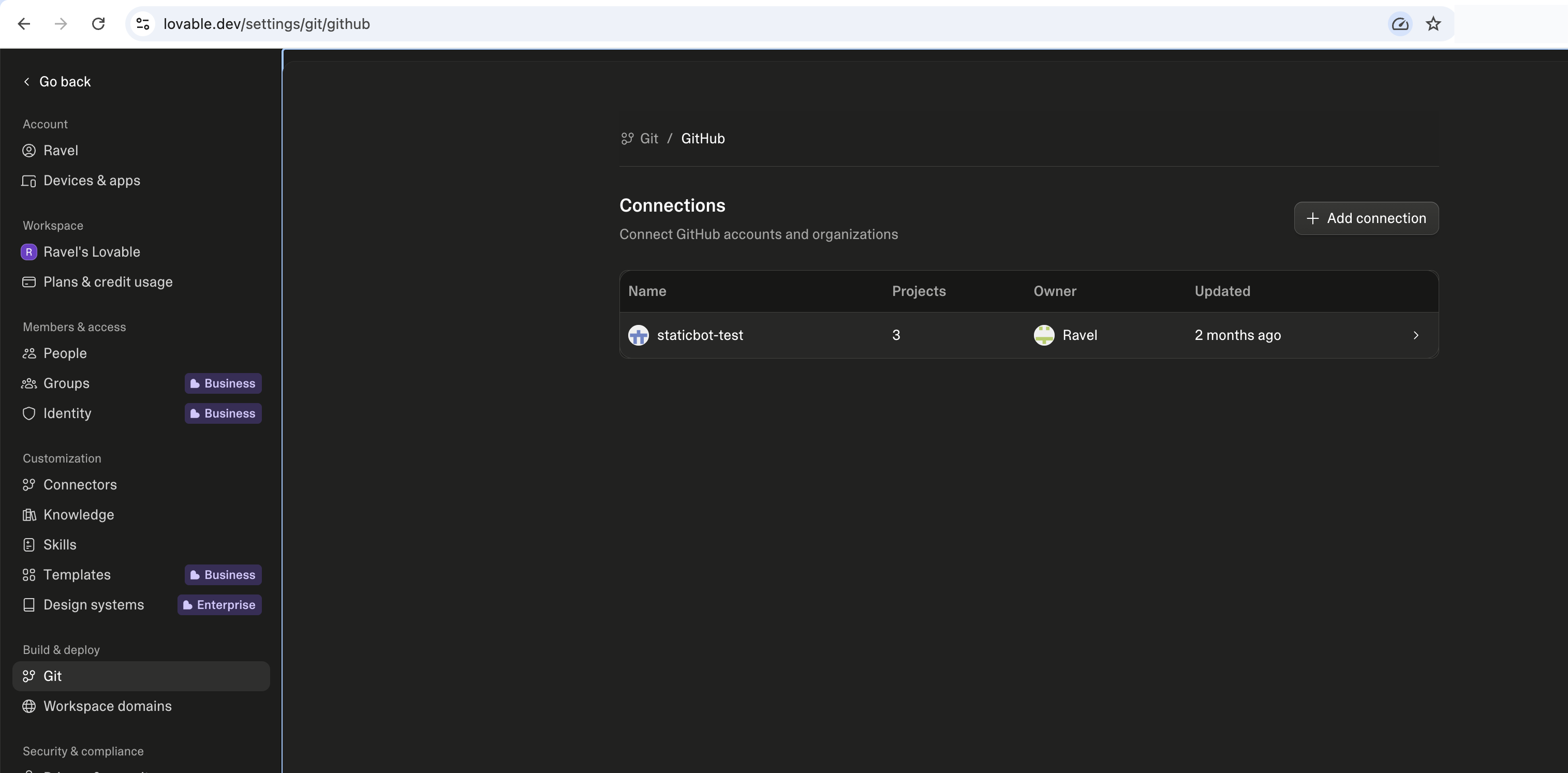
Task: Click the Skills document icon
Action: 28,545
